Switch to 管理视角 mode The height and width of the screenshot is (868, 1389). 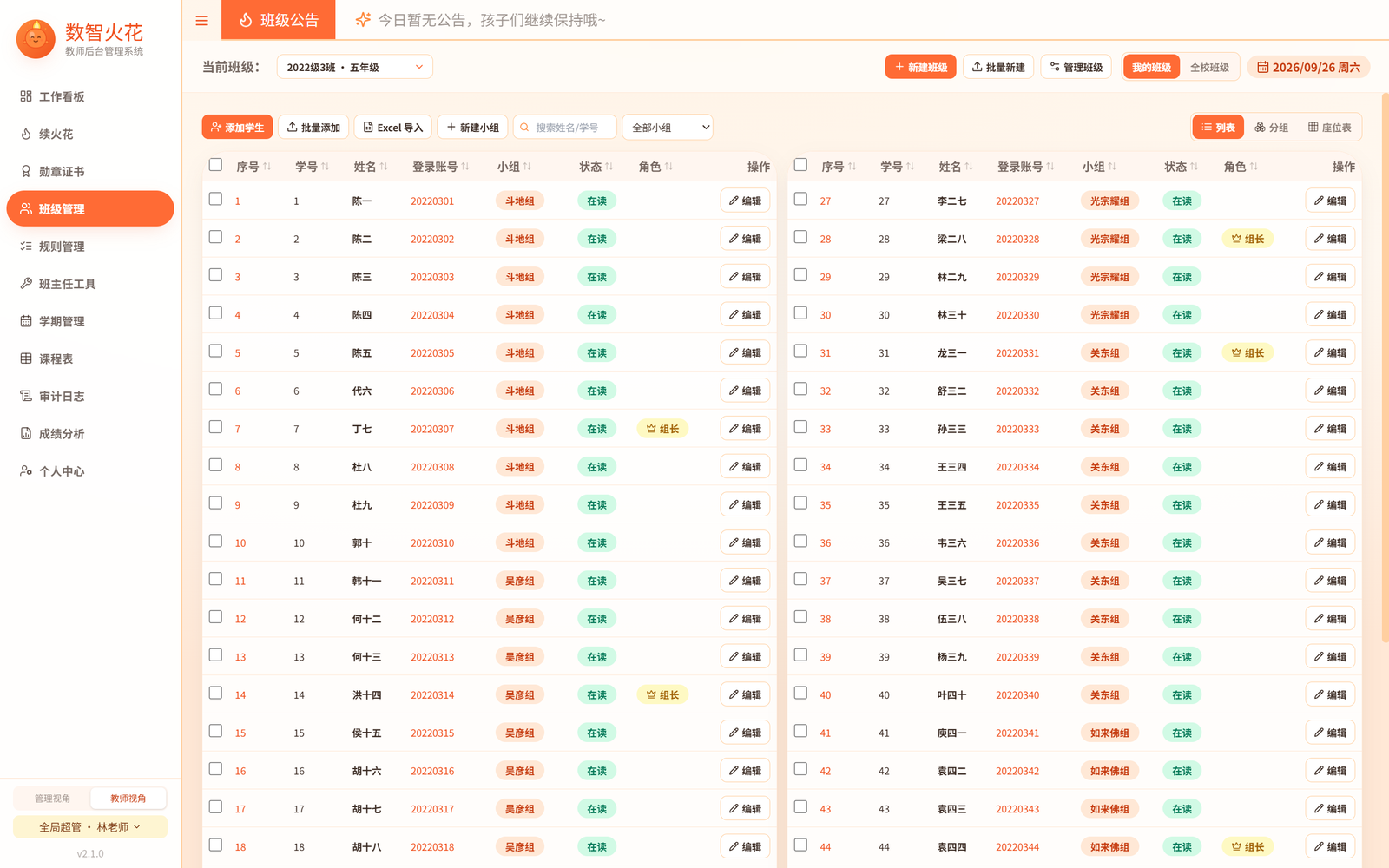52,799
